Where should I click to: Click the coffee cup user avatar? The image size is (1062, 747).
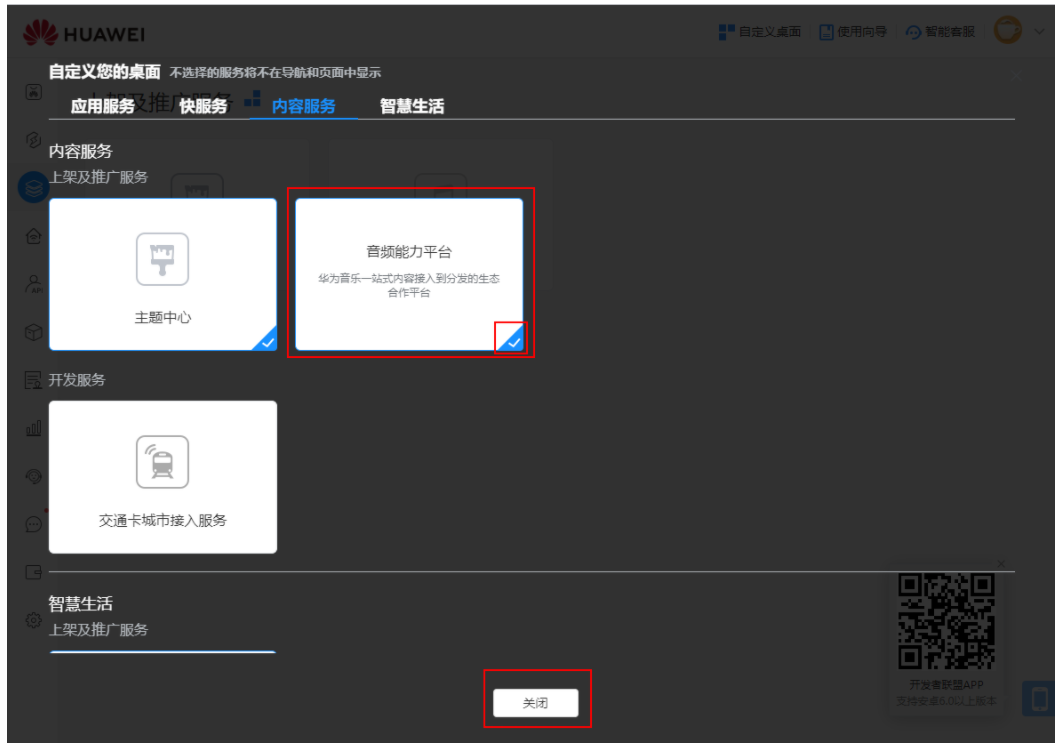point(1008,30)
